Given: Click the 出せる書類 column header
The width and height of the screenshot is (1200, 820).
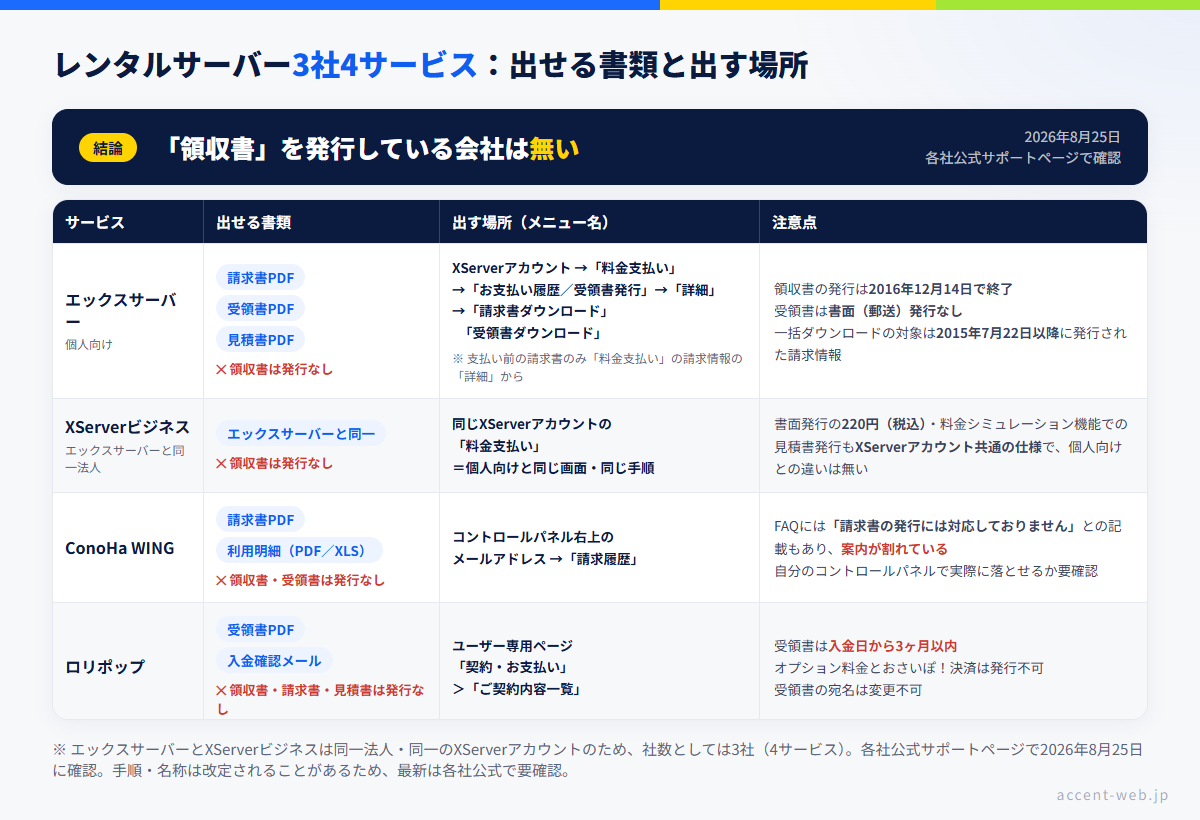Looking at the screenshot, I should pyautogui.click(x=254, y=222).
